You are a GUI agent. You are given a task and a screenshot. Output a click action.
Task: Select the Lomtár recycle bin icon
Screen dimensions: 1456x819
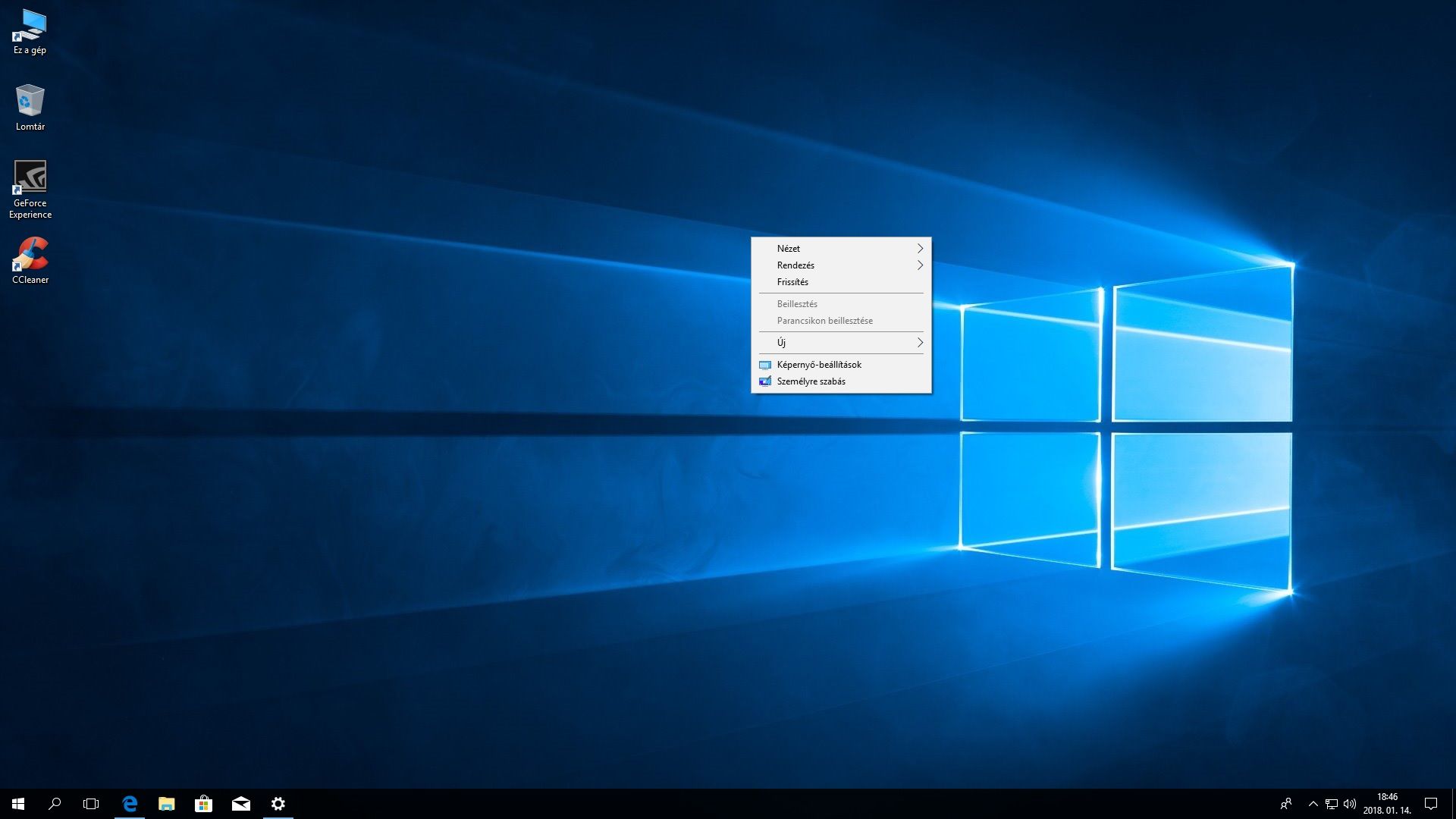click(x=30, y=107)
